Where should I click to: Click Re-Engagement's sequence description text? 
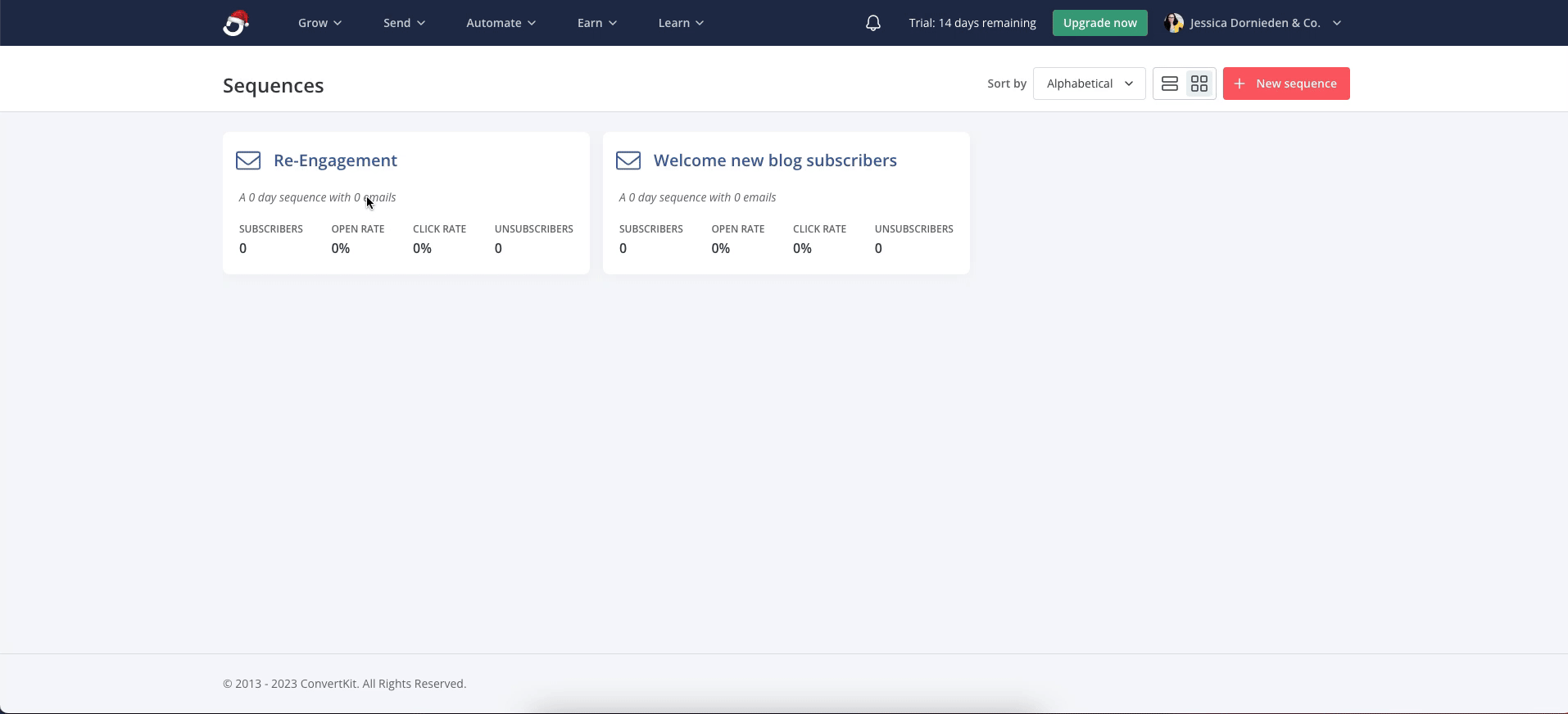[318, 197]
